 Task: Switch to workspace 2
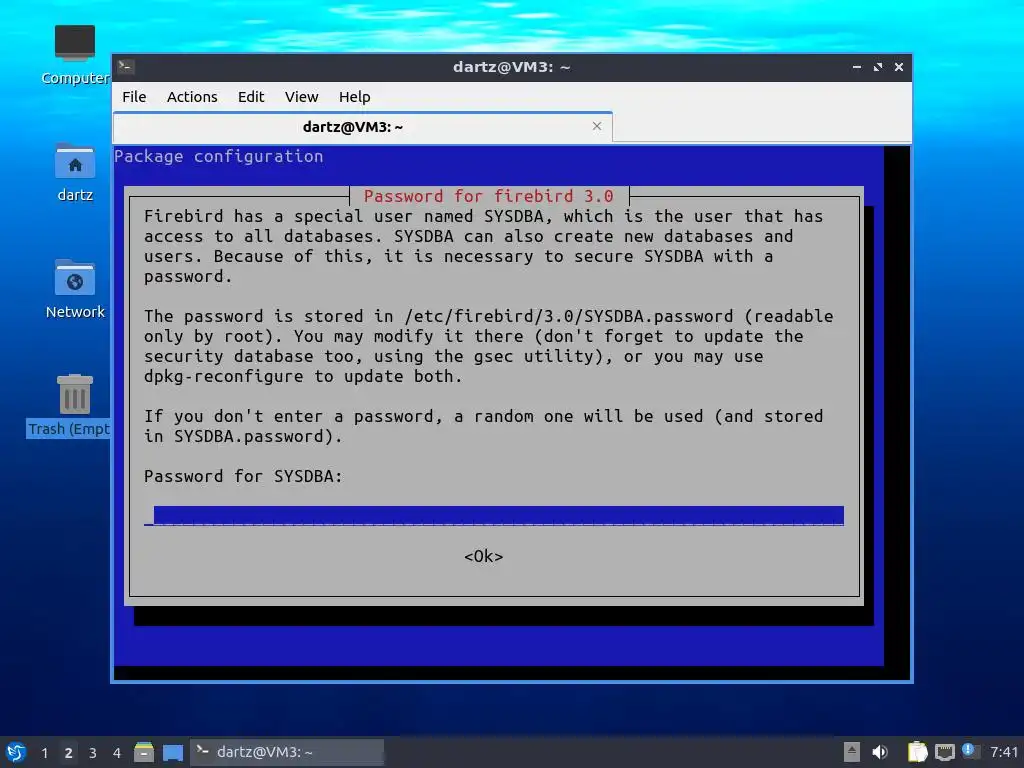tap(69, 753)
